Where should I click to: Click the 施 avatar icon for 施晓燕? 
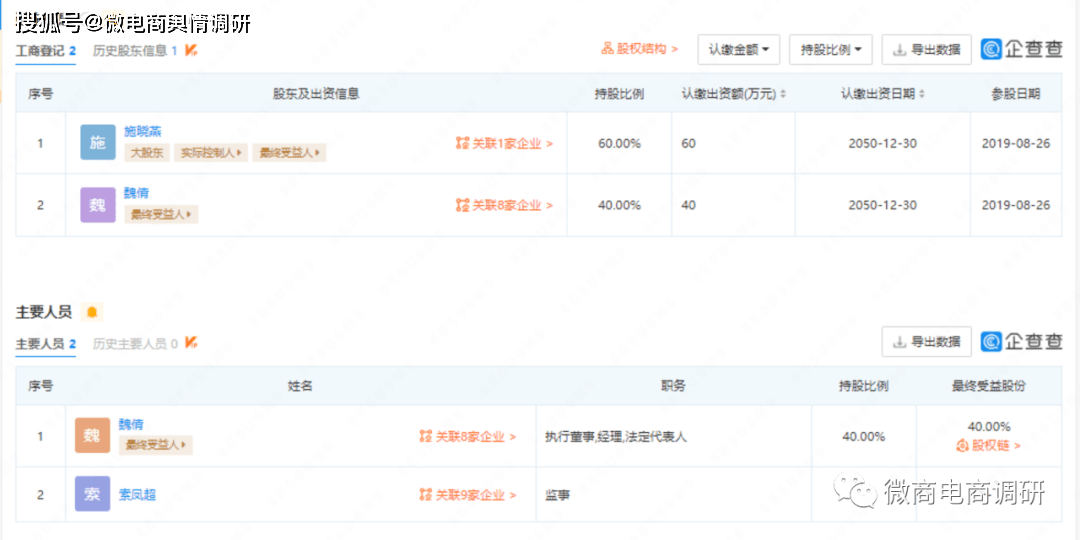pos(98,143)
